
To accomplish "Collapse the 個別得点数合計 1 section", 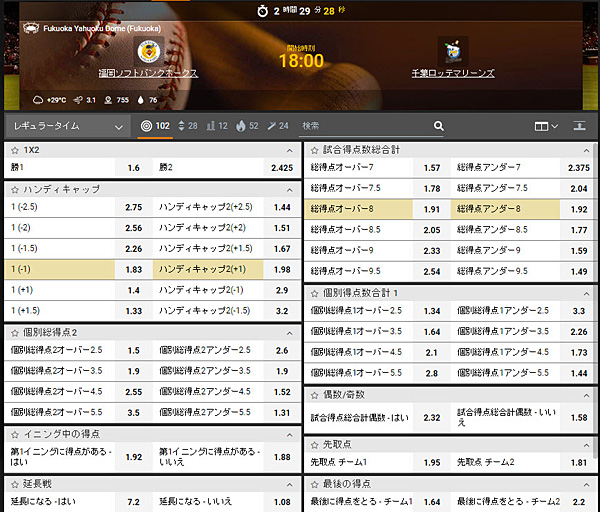I will tap(586, 294).
